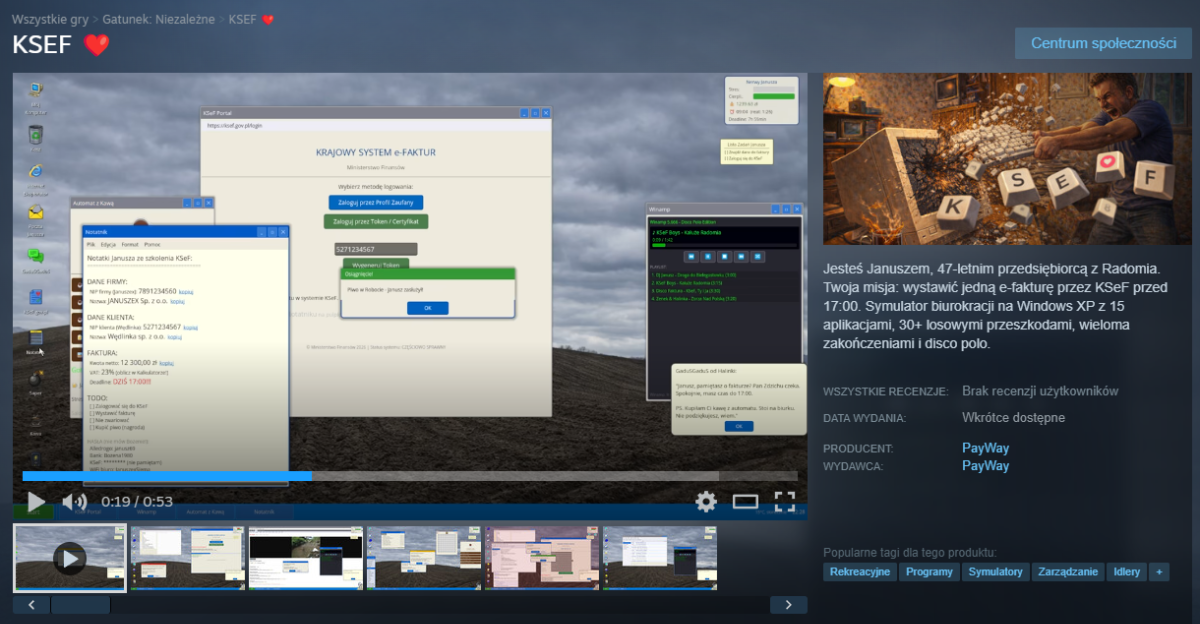The width and height of the screenshot is (1200, 624).
Task: Click the '0:19 / 0:53' video time display
Action: (137, 501)
